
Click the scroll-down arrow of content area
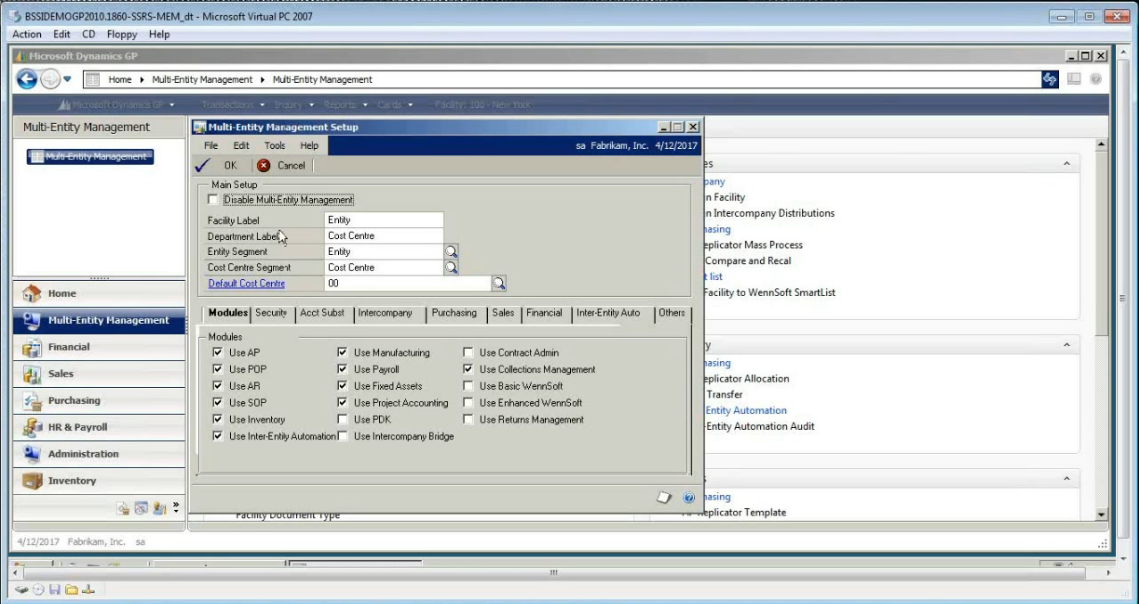point(1101,515)
